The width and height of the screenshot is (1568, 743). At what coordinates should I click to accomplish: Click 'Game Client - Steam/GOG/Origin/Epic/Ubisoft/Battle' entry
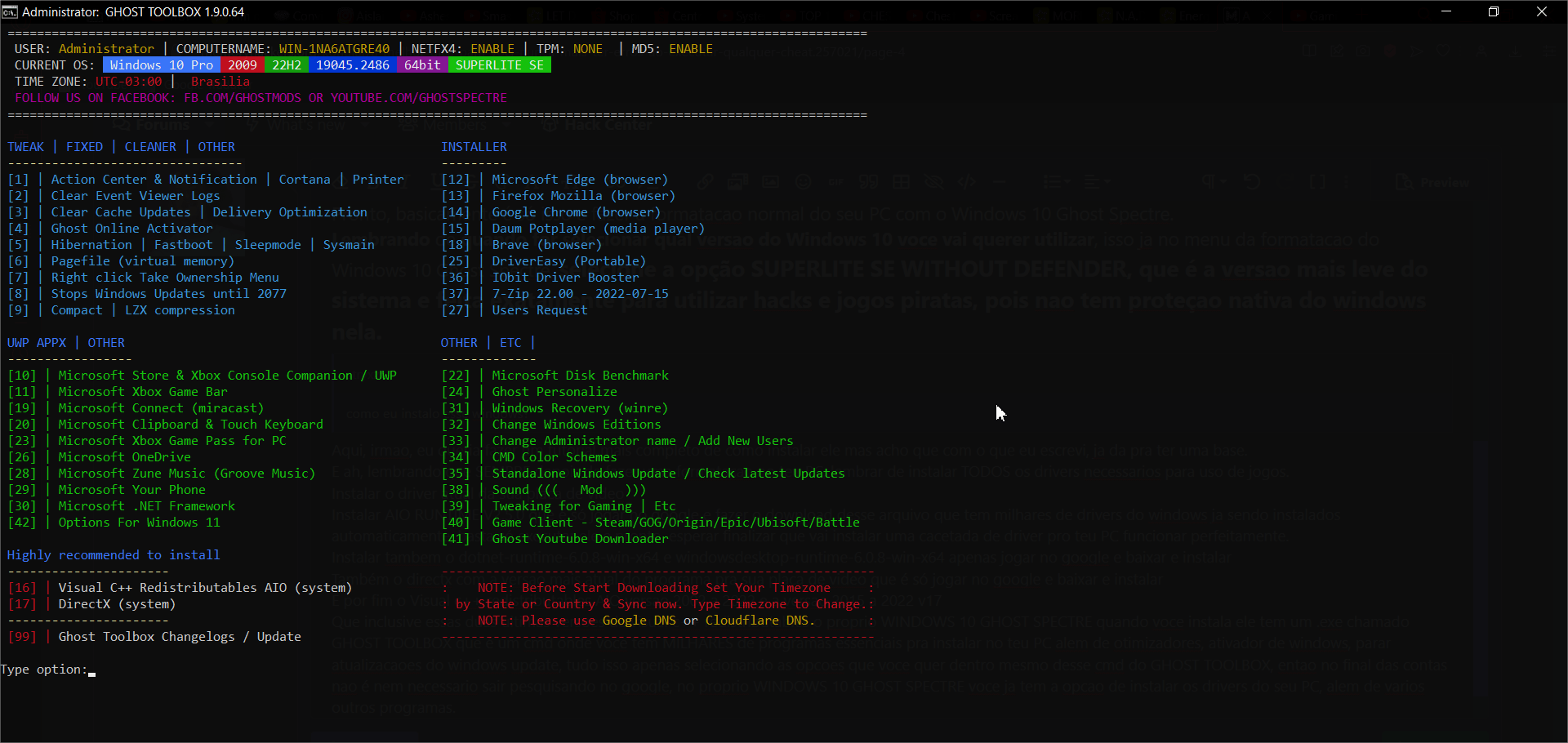(675, 523)
